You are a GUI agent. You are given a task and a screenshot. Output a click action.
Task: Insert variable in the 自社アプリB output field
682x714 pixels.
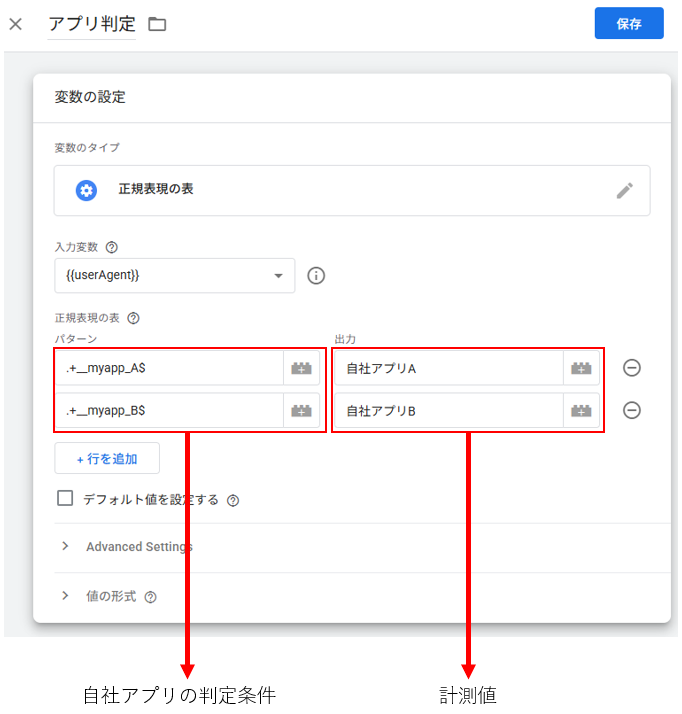click(x=581, y=410)
